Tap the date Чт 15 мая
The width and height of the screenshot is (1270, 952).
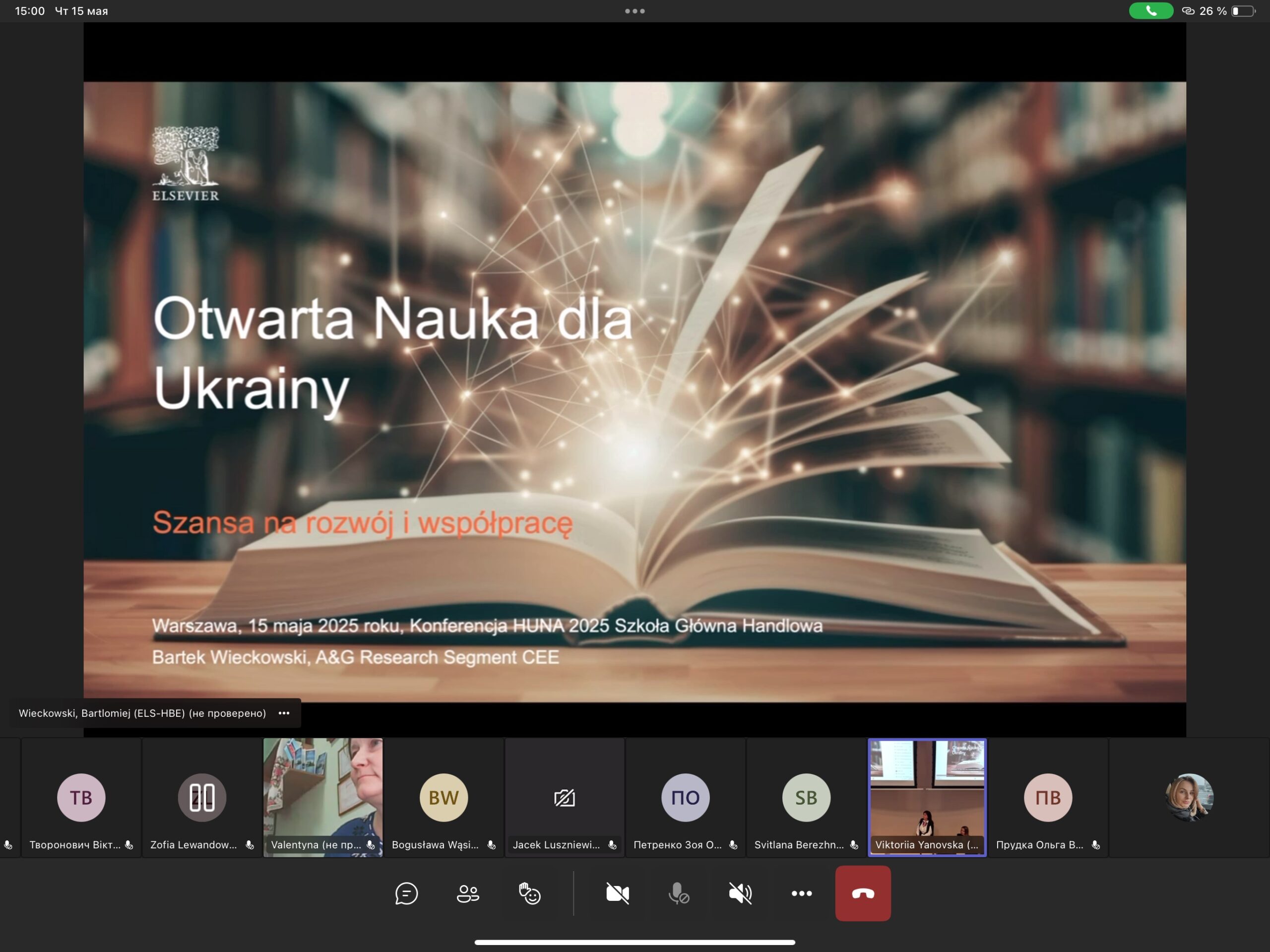pyautogui.click(x=81, y=11)
